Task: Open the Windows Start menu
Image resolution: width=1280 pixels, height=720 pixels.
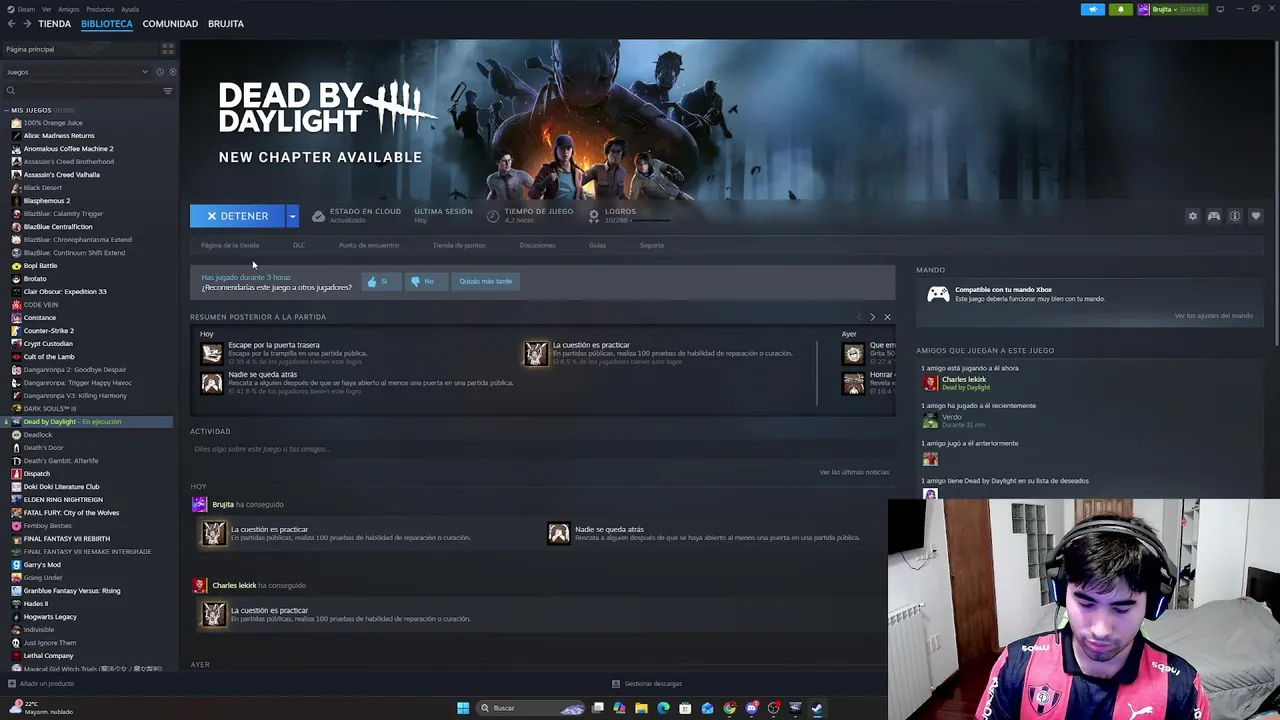Action: tap(463, 708)
